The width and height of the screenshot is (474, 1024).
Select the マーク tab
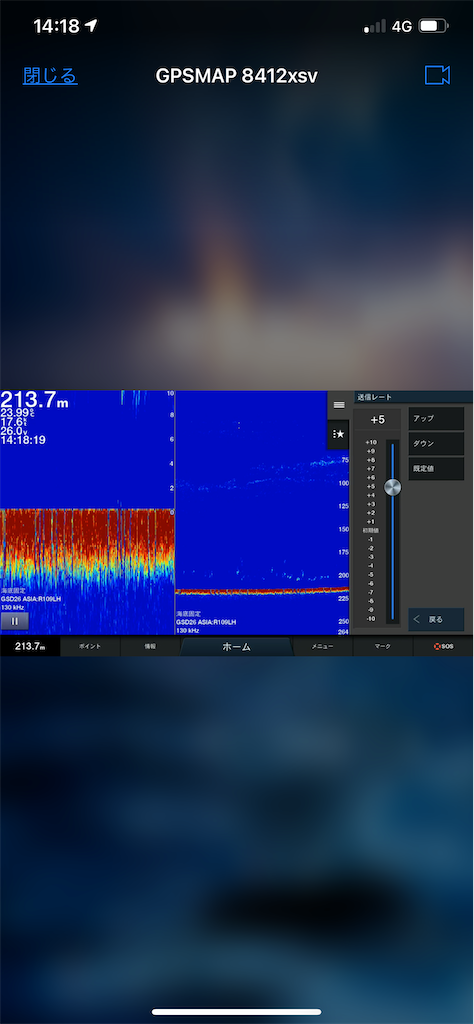click(x=383, y=647)
